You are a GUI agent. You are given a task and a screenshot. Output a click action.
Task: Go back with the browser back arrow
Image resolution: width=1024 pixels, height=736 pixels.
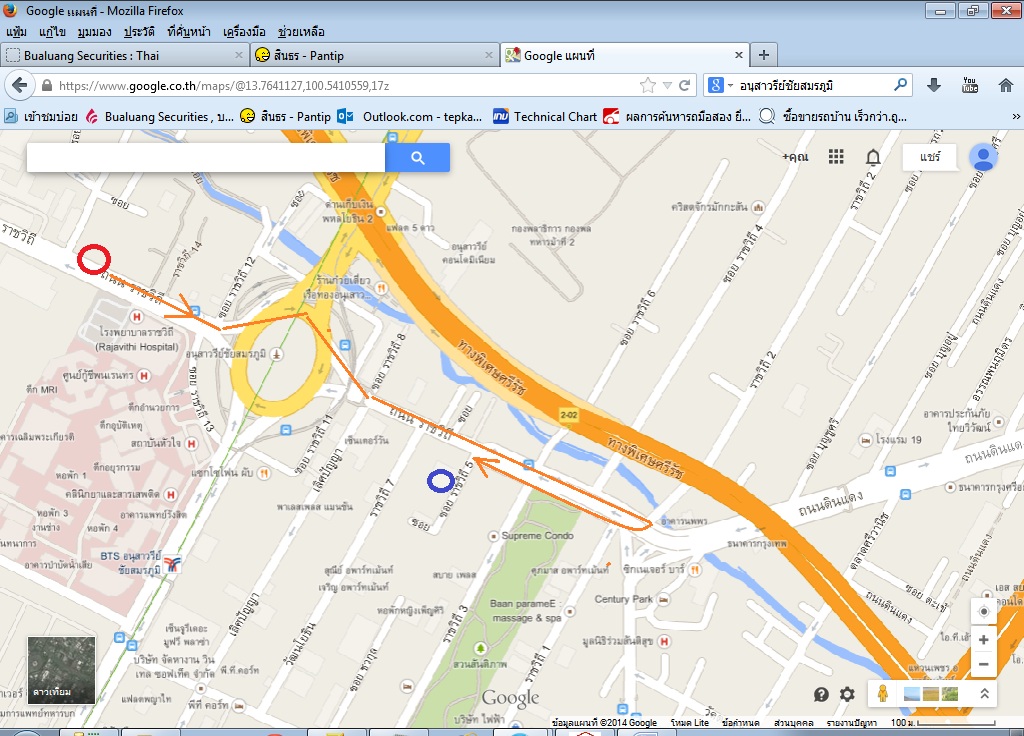click(20, 86)
